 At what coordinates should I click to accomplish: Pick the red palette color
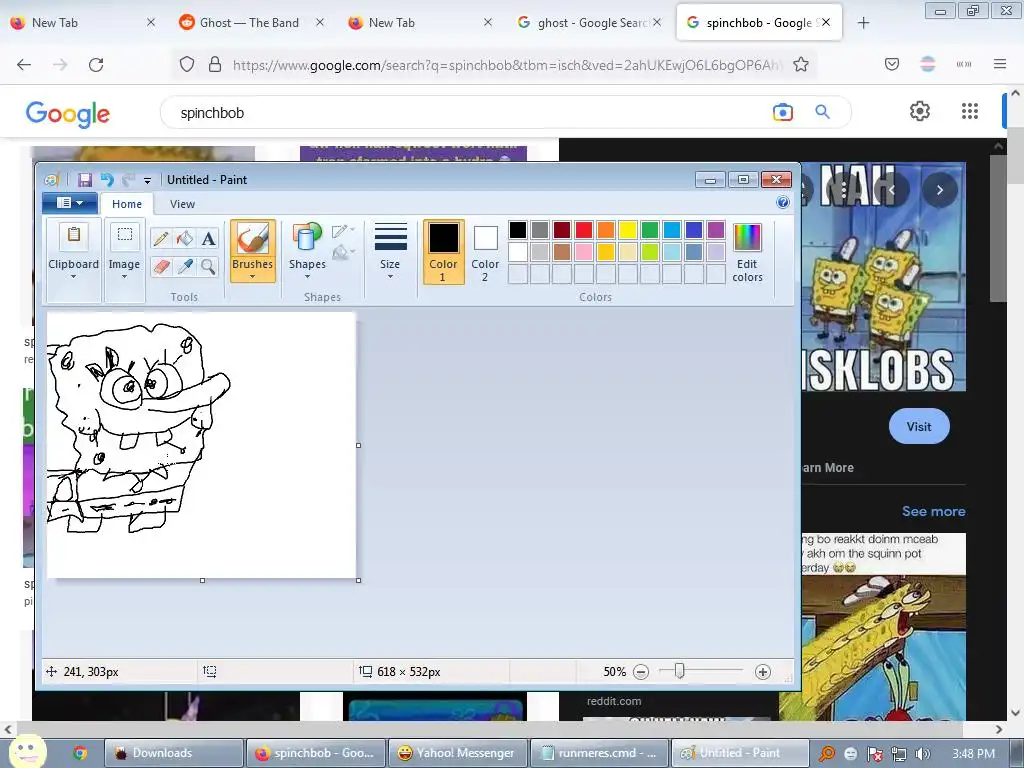coord(584,230)
